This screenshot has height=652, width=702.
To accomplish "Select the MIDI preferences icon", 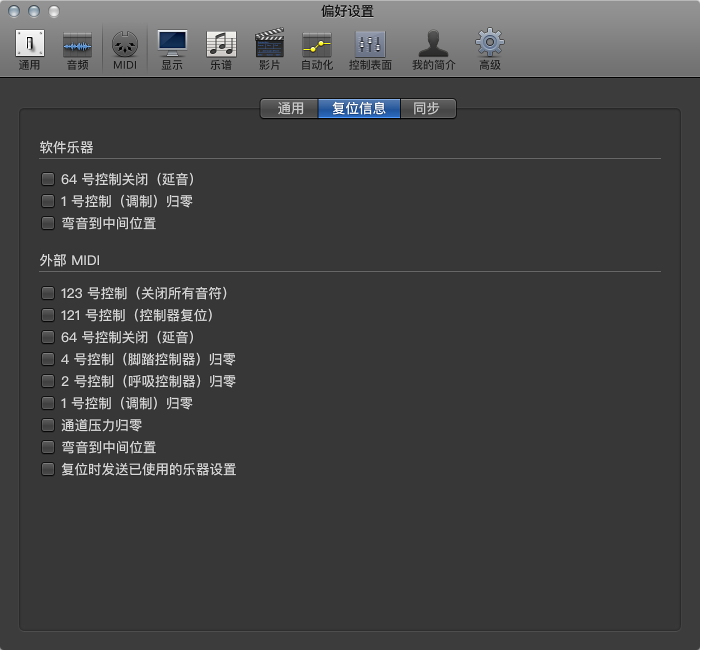I will tap(125, 50).
